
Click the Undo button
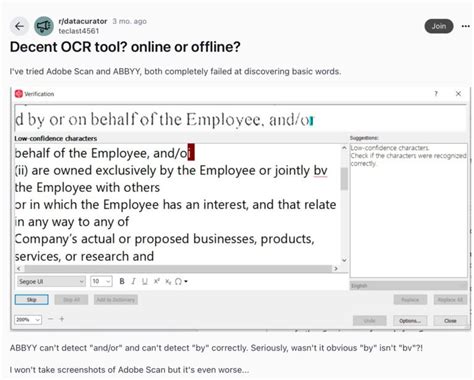370,321
